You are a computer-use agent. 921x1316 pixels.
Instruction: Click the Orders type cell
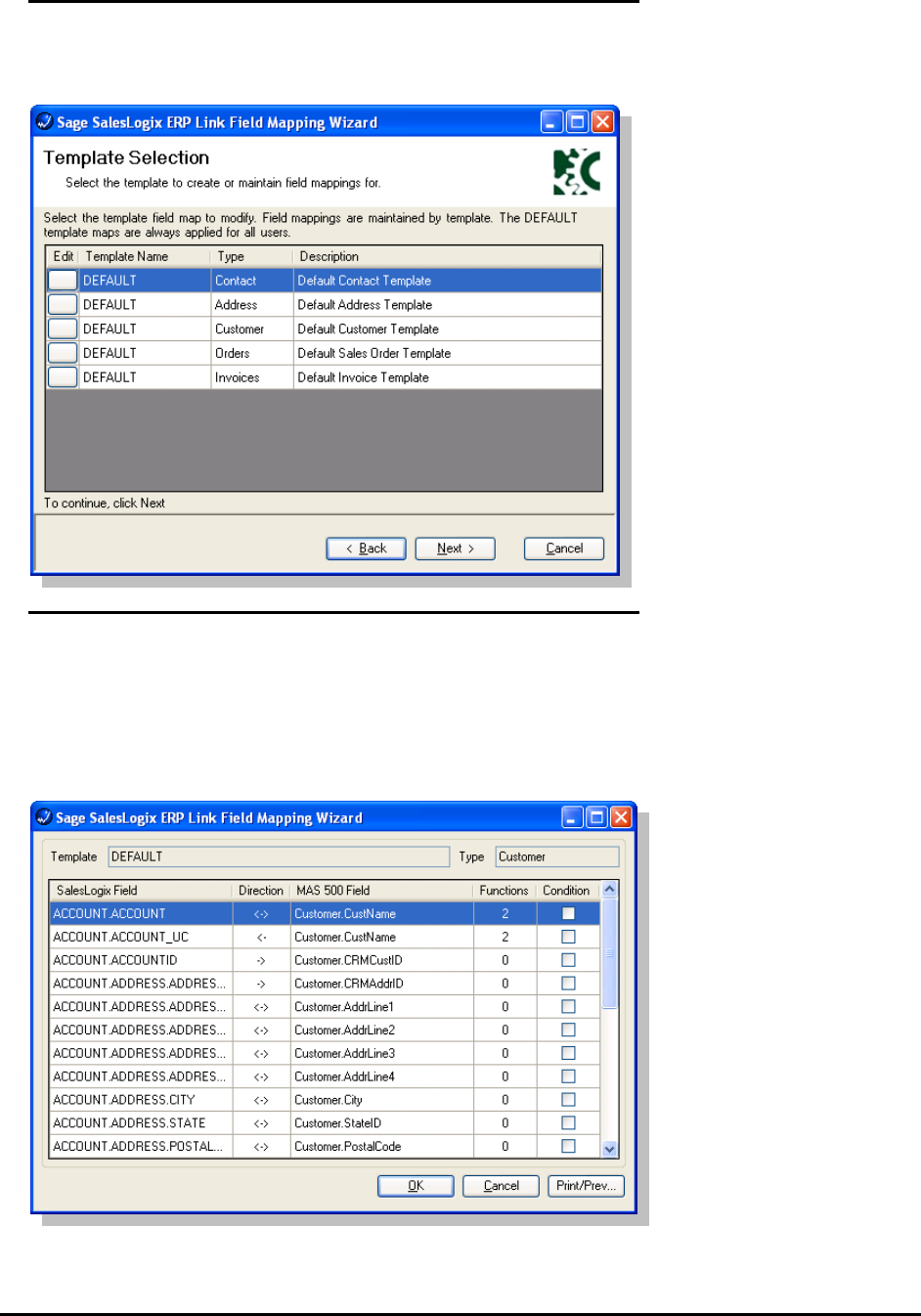click(x=252, y=353)
